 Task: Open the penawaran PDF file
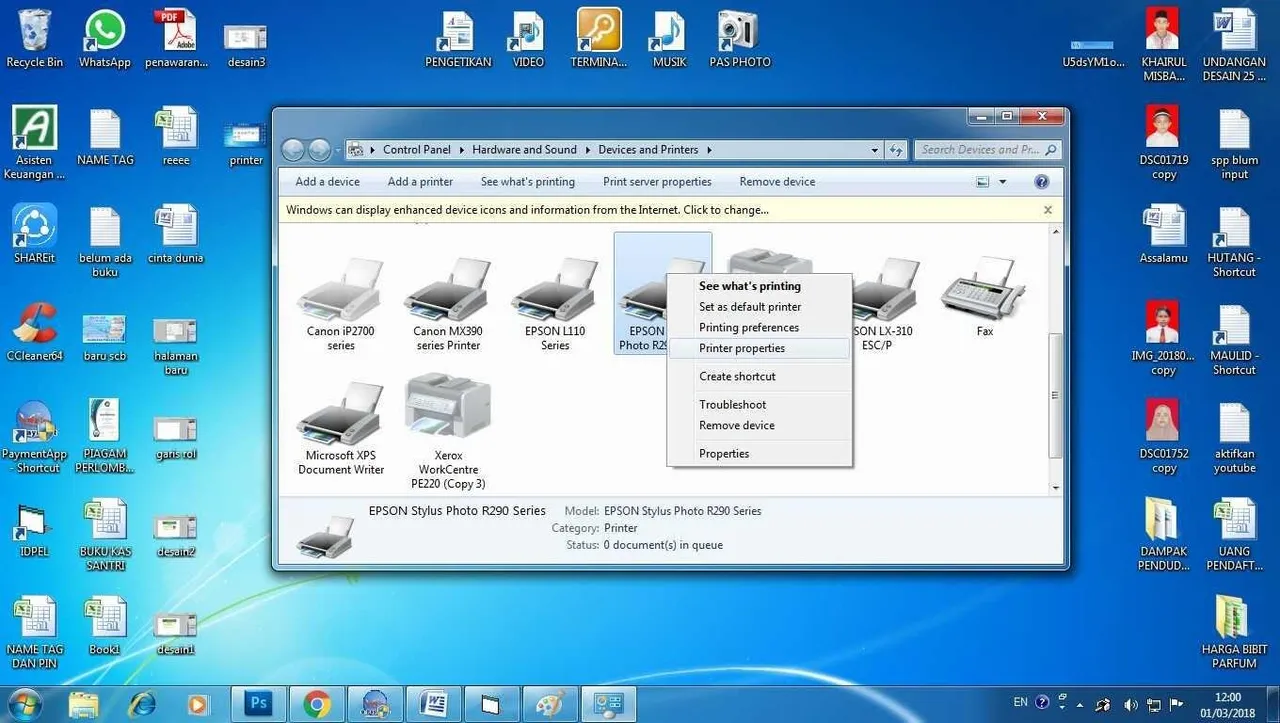176,39
